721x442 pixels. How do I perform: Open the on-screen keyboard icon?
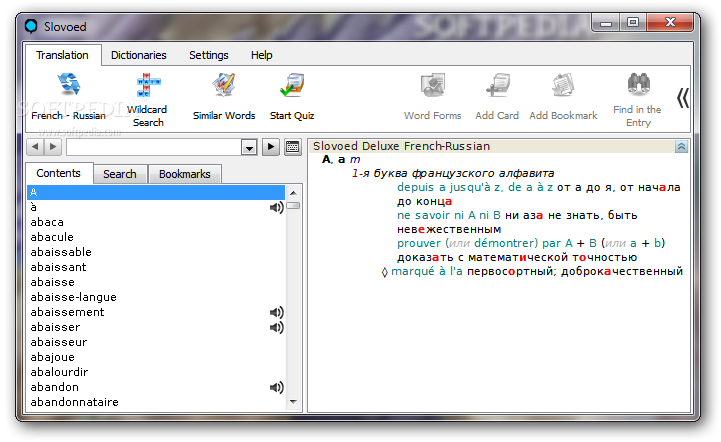[292, 147]
